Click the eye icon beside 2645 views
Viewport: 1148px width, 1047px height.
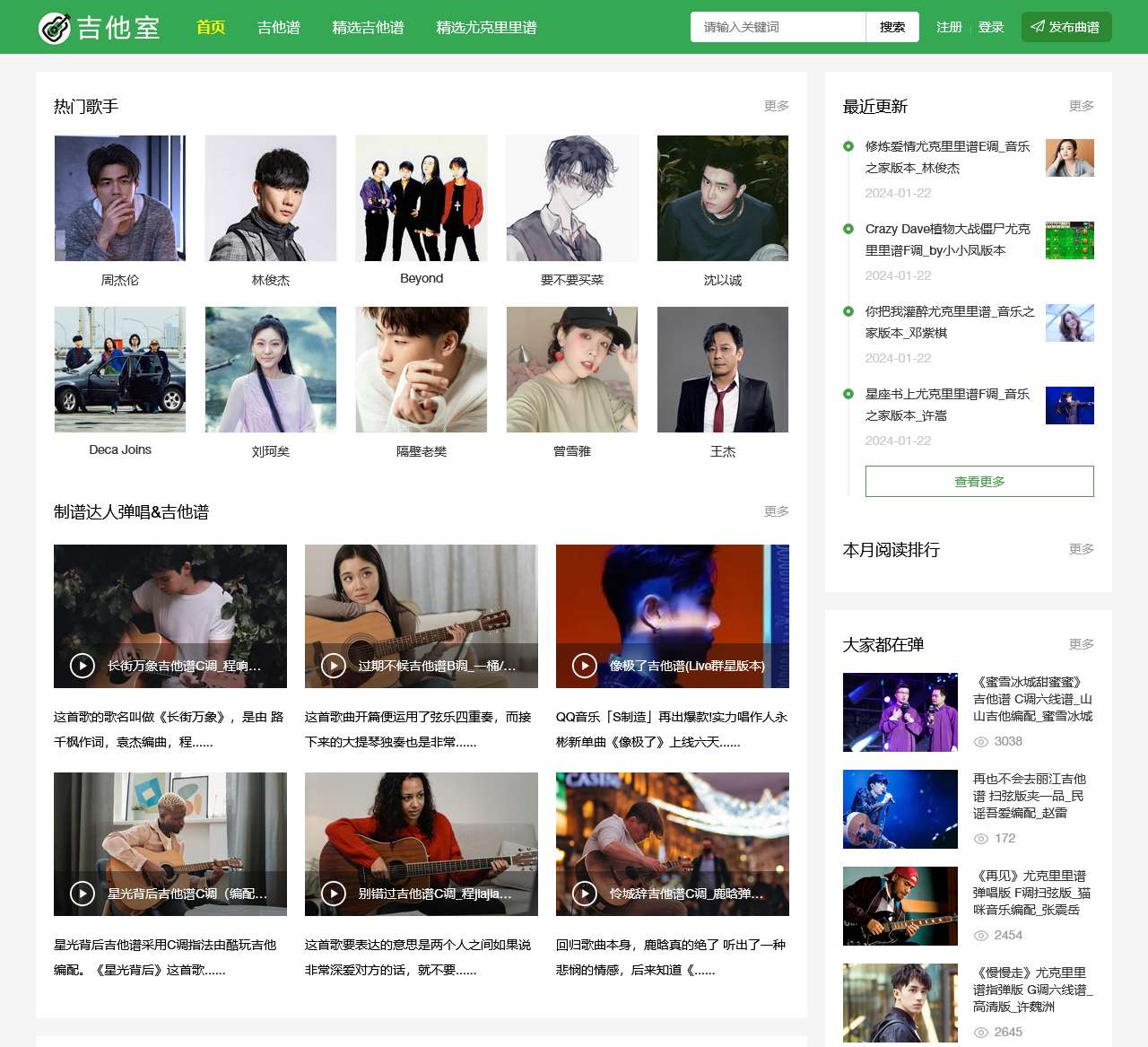pos(981,1033)
